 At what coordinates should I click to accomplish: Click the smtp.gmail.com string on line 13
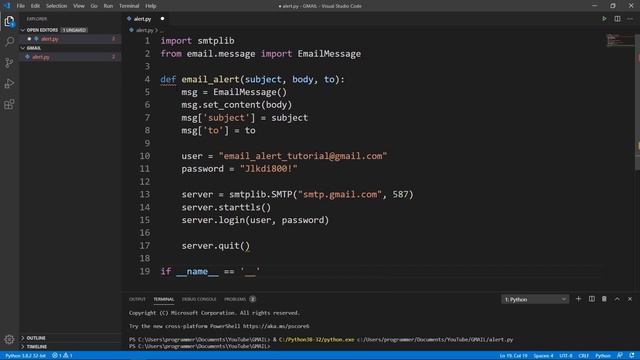pyautogui.click(x=340, y=194)
